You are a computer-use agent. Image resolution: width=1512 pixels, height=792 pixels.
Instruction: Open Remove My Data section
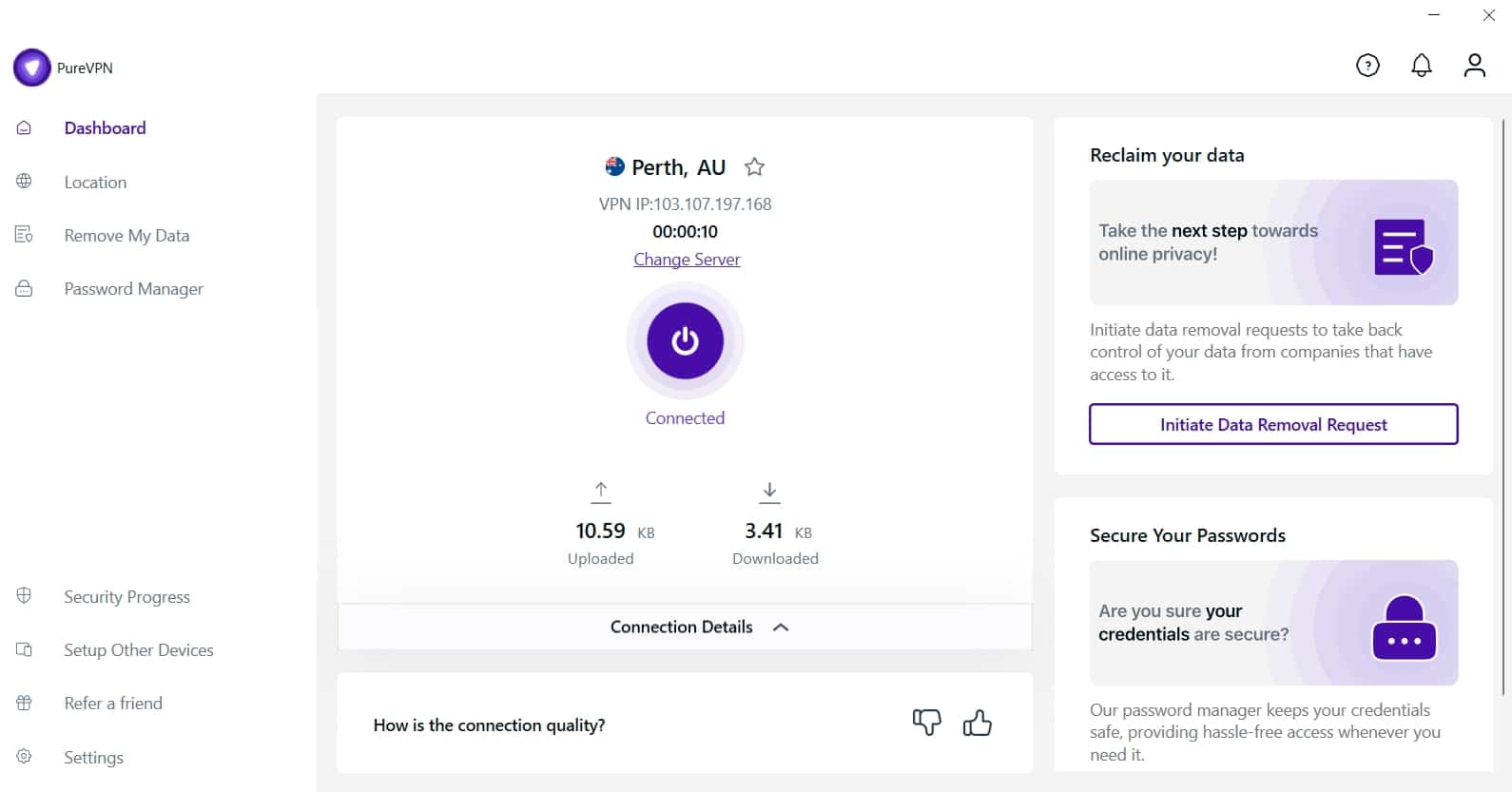(126, 236)
